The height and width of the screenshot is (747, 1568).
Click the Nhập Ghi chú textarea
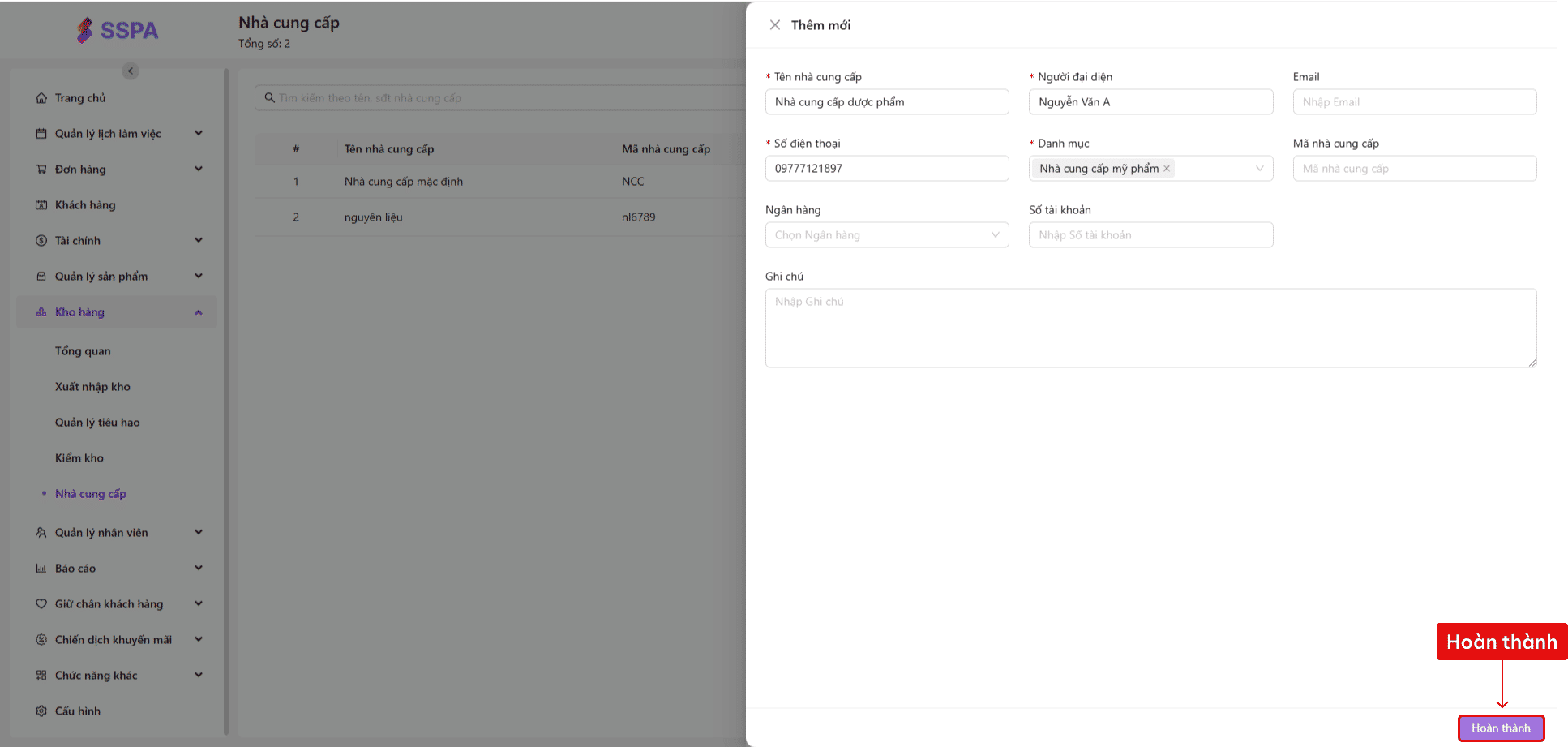(x=1150, y=328)
